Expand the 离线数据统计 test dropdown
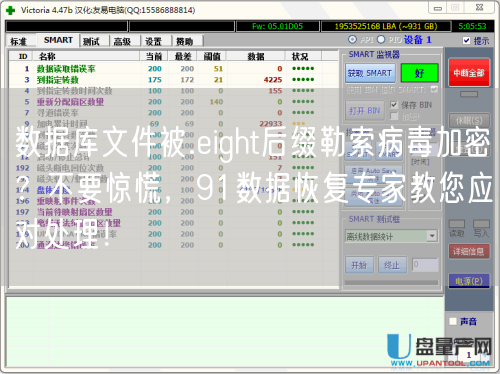500x374 pixels. [x=432, y=236]
